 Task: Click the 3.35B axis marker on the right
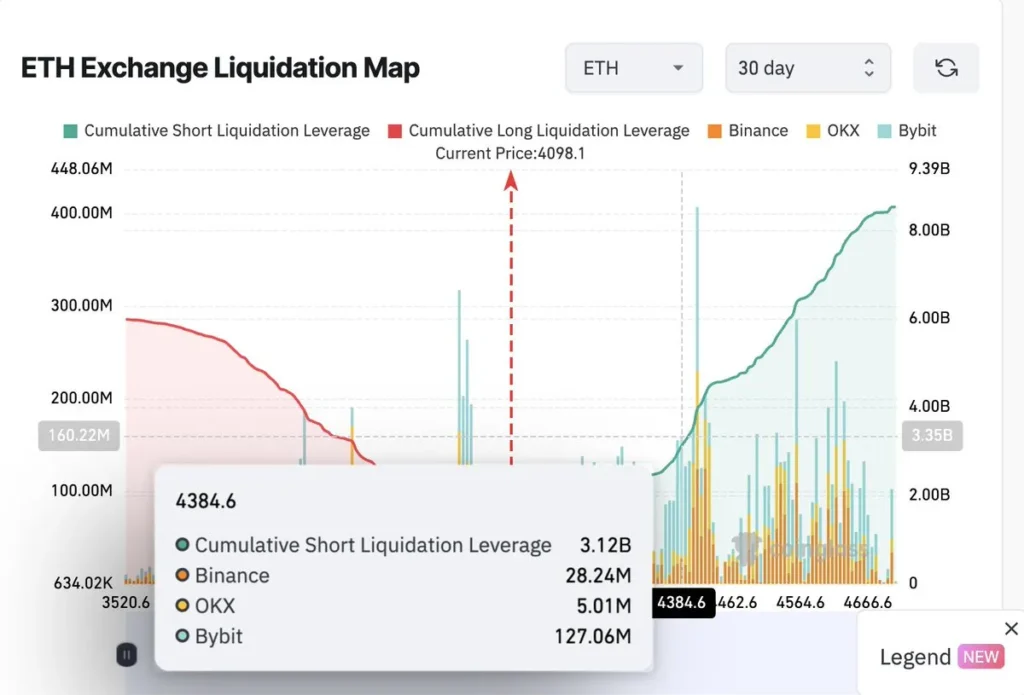pyautogui.click(x=932, y=436)
